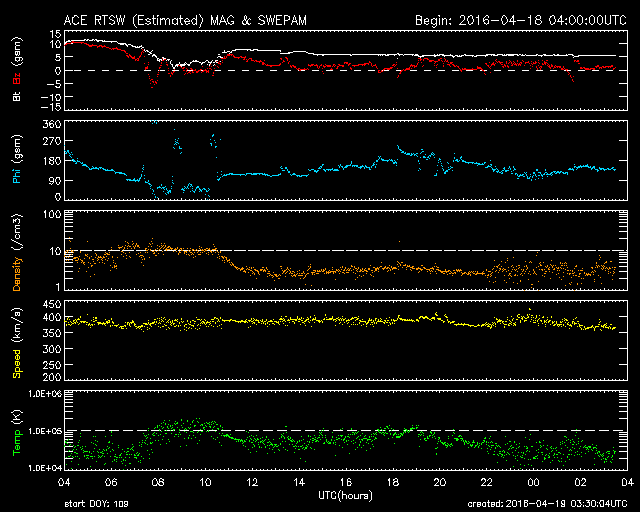Click the '18' hour tick label
This screenshot has width=640, height=512.
pos(393,483)
